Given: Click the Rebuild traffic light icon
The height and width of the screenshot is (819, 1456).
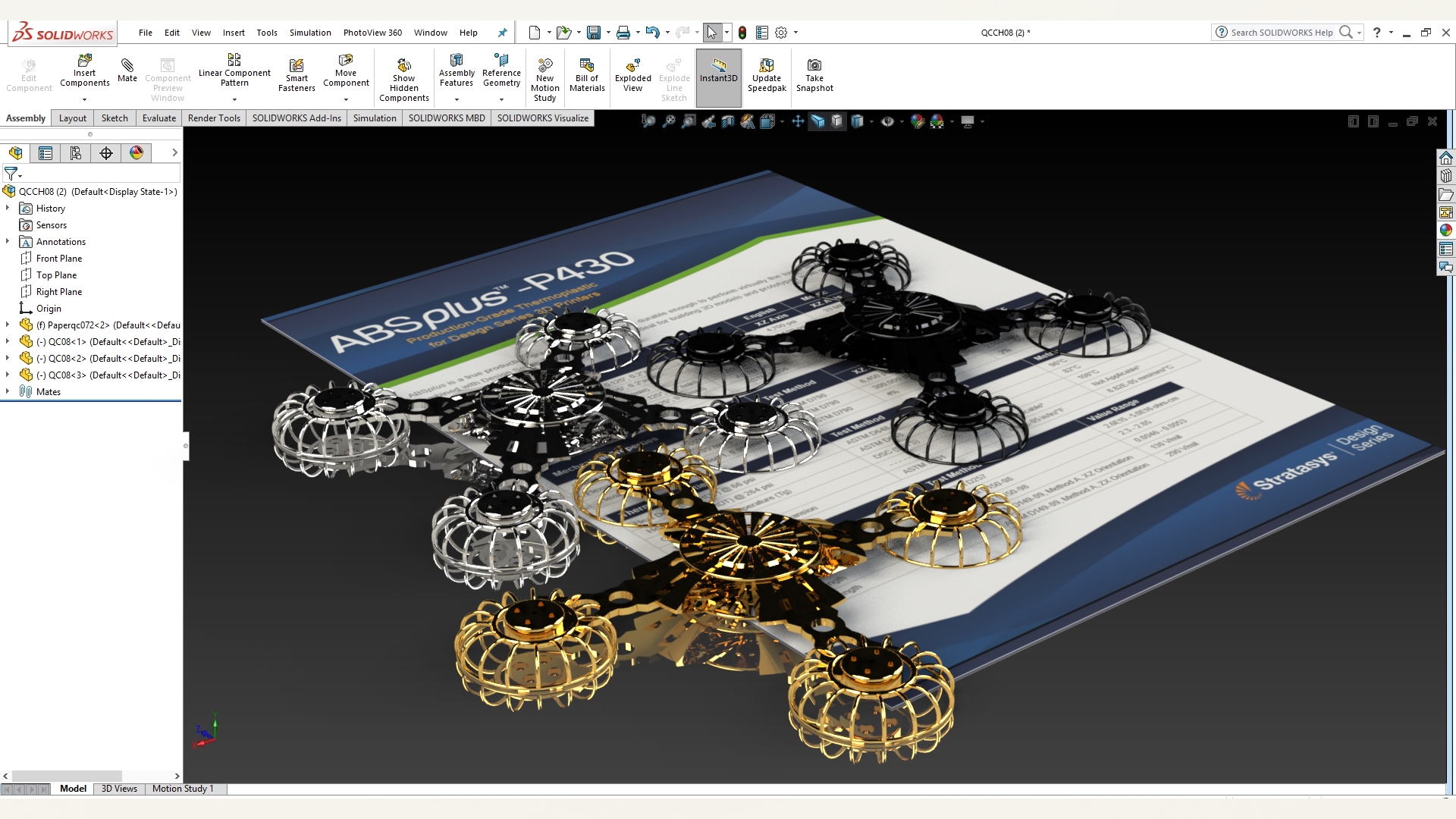Looking at the screenshot, I should click(x=742, y=33).
